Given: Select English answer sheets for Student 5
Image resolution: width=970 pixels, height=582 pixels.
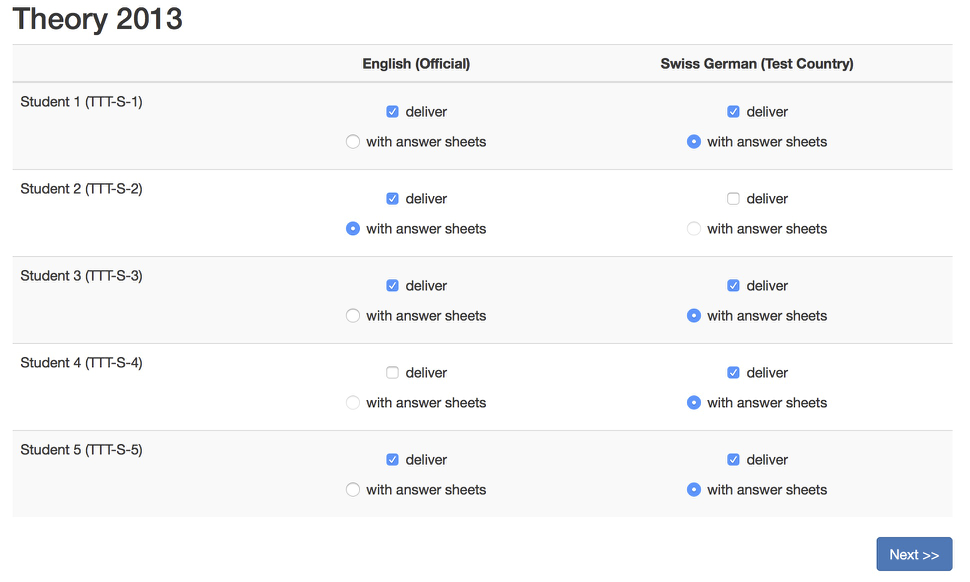Looking at the screenshot, I should point(353,490).
